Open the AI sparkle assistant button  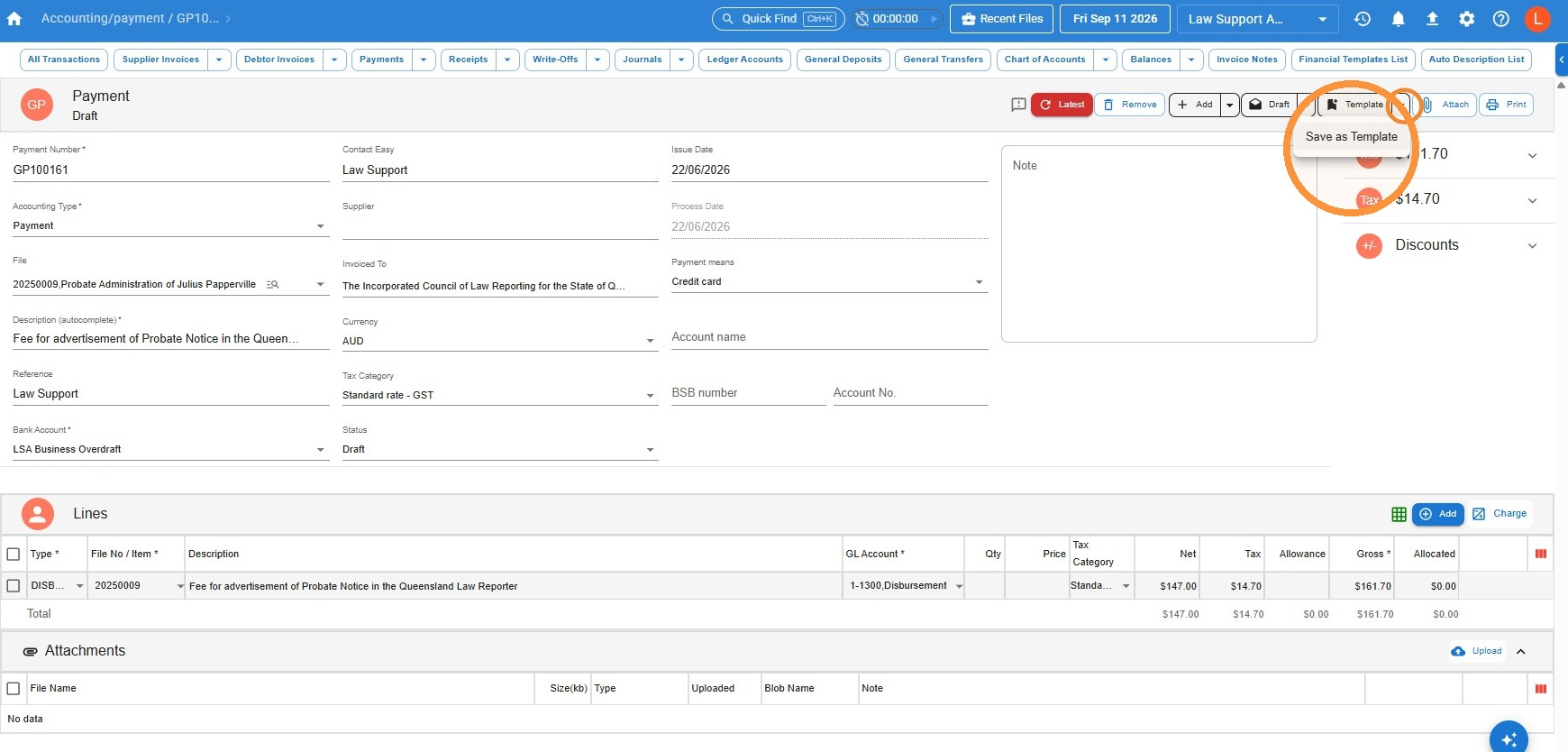pyautogui.click(x=1509, y=738)
